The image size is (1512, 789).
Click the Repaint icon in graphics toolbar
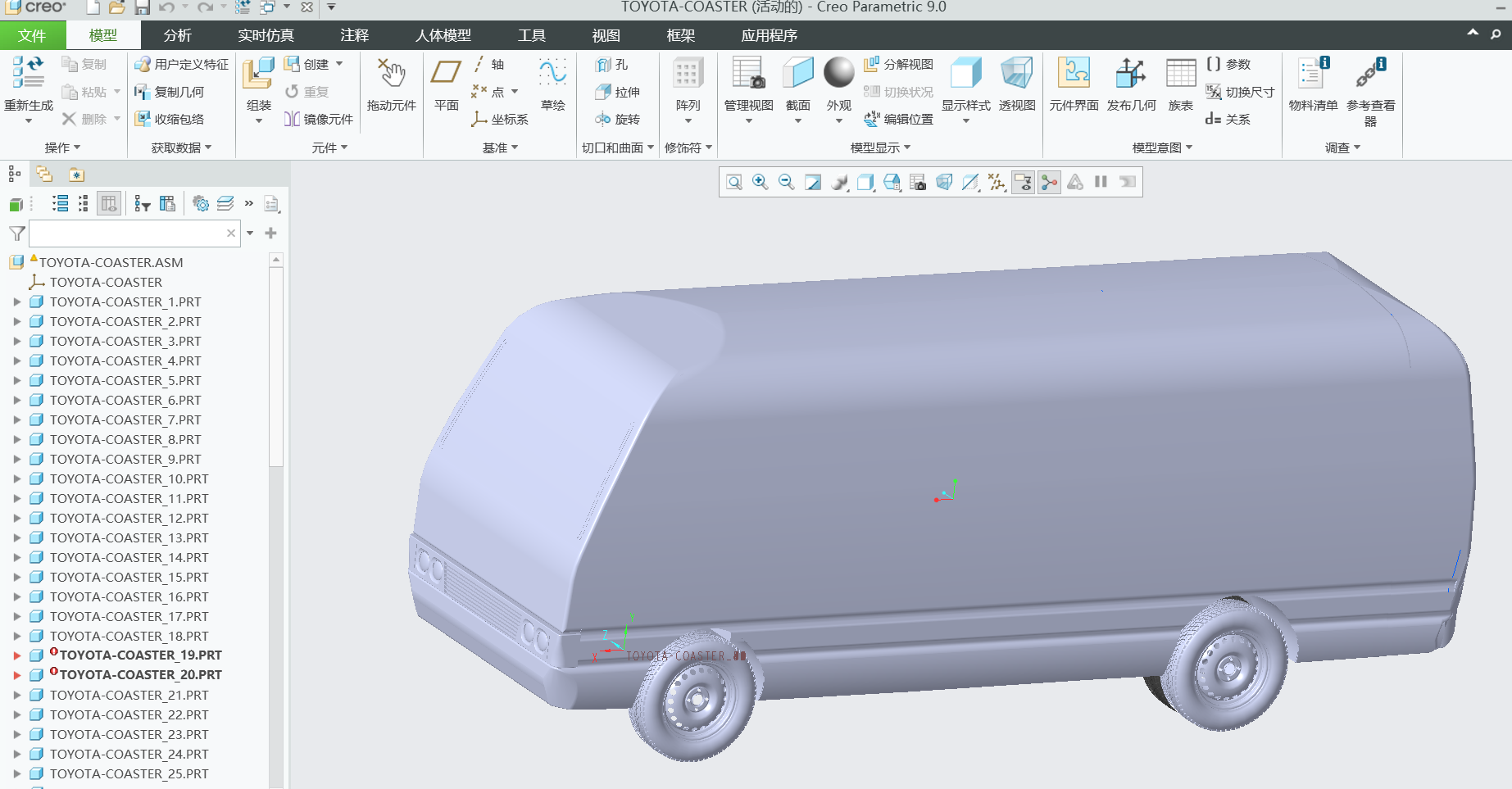click(813, 182)
